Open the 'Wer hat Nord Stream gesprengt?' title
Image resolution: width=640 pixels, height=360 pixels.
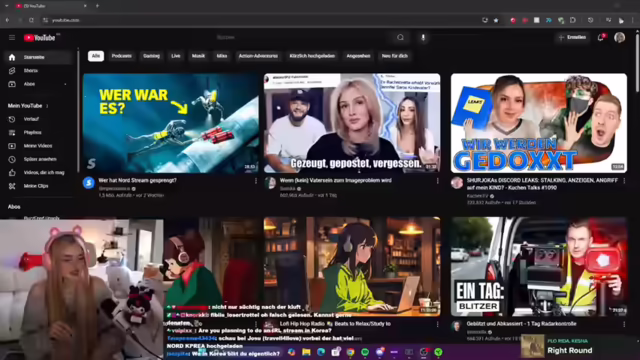[x=138, y=180]
